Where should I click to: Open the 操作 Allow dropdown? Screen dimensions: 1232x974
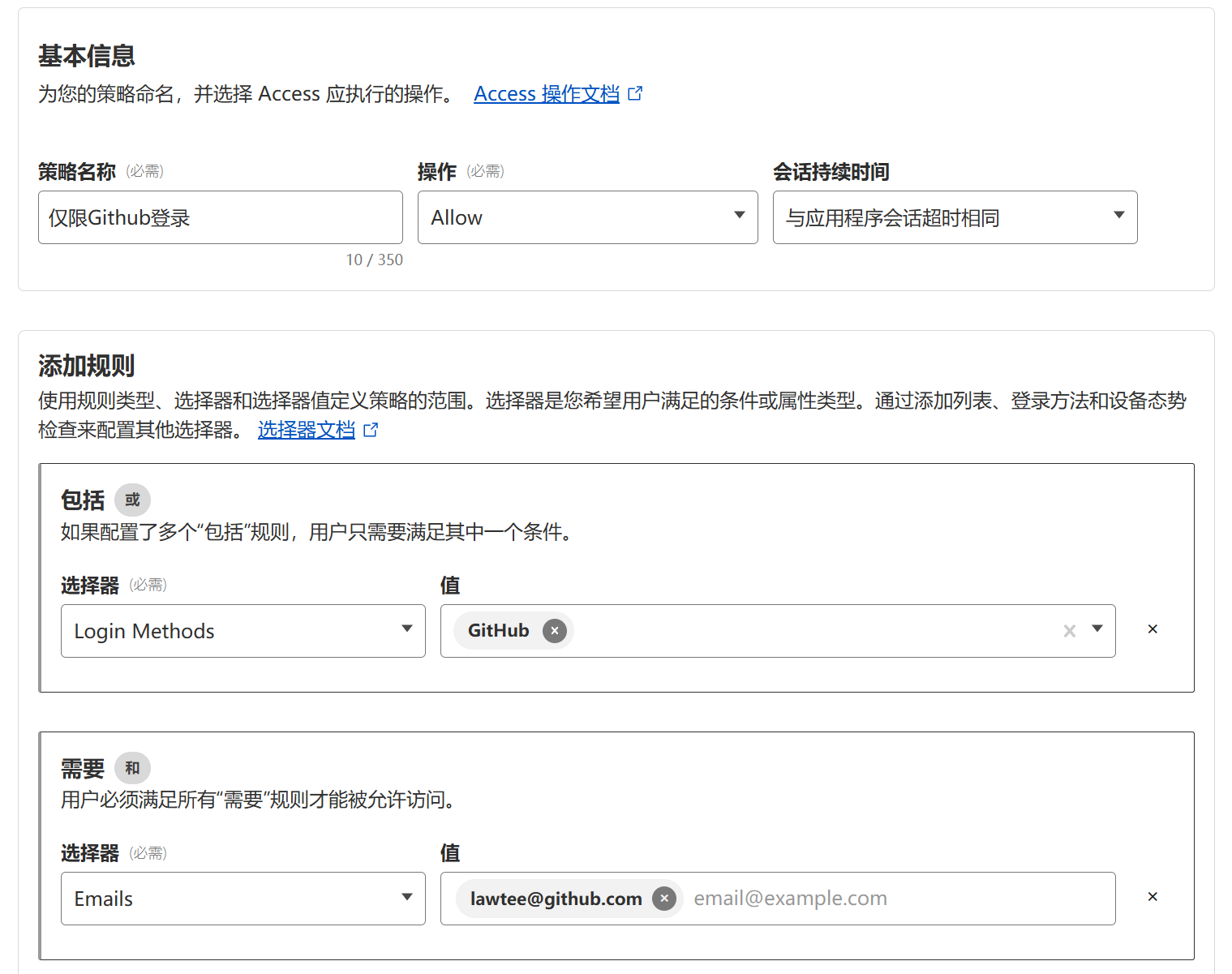[x=587, y=217]
